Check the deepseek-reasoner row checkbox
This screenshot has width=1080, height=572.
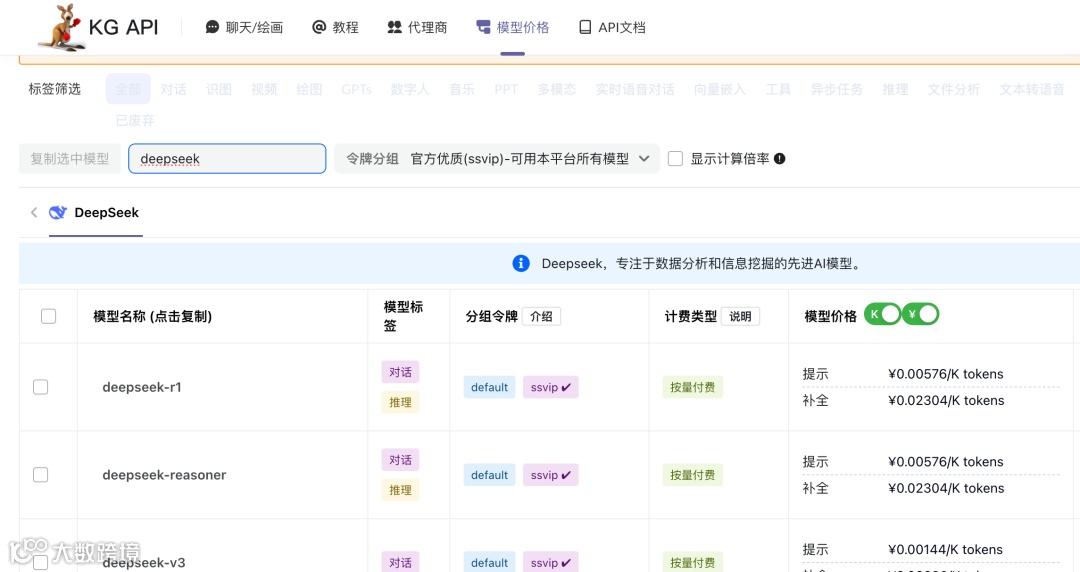click(41, 475)
